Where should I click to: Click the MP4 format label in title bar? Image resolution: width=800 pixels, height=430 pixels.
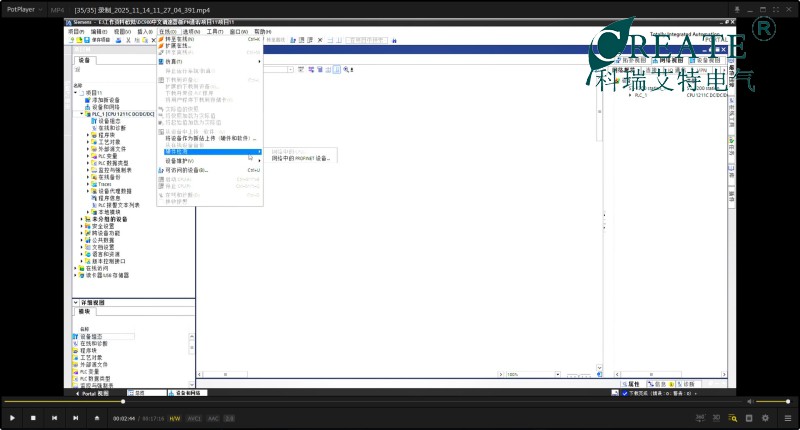[x=58, y=10]
